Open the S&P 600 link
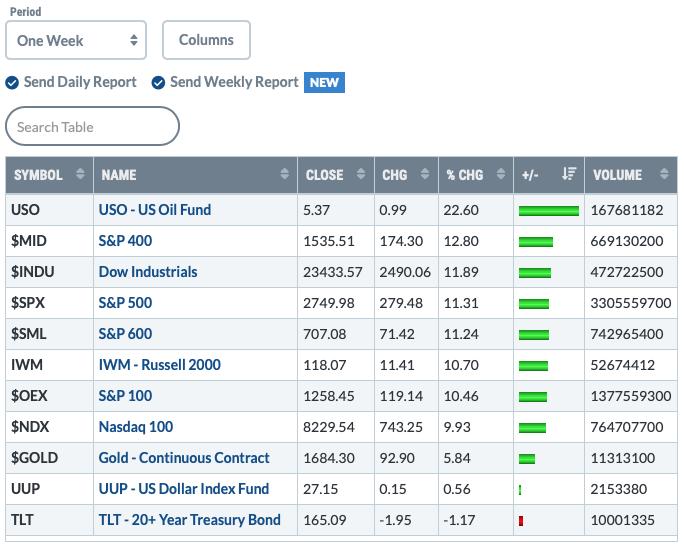 pos(125,334)
